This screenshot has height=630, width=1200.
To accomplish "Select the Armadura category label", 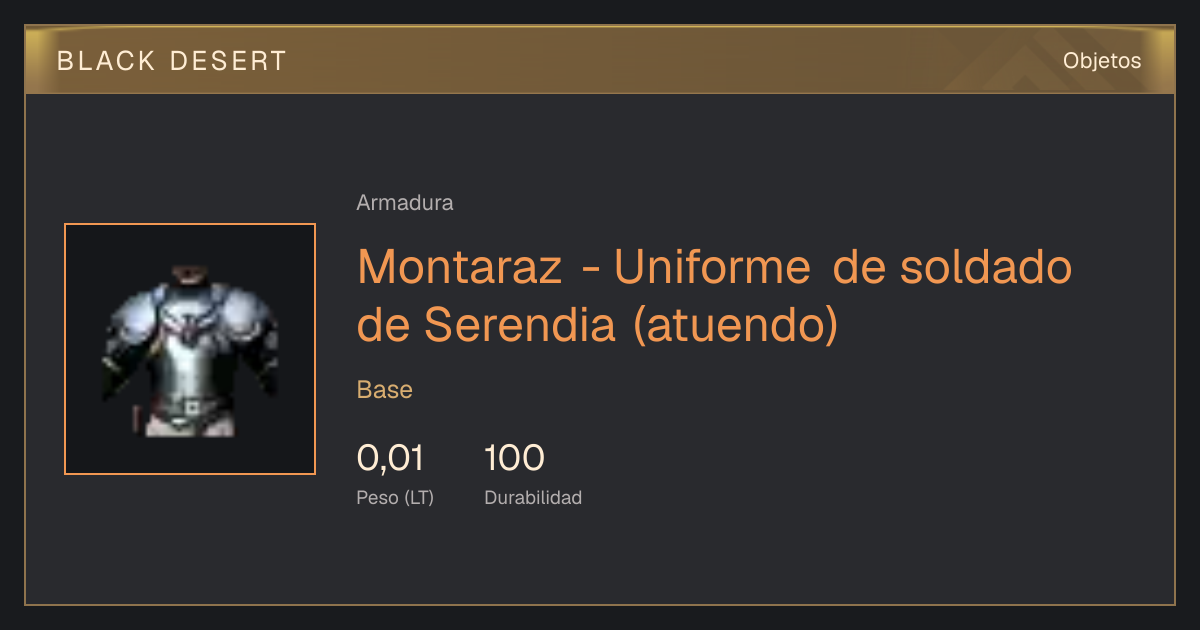I will (x=405, y=202).
